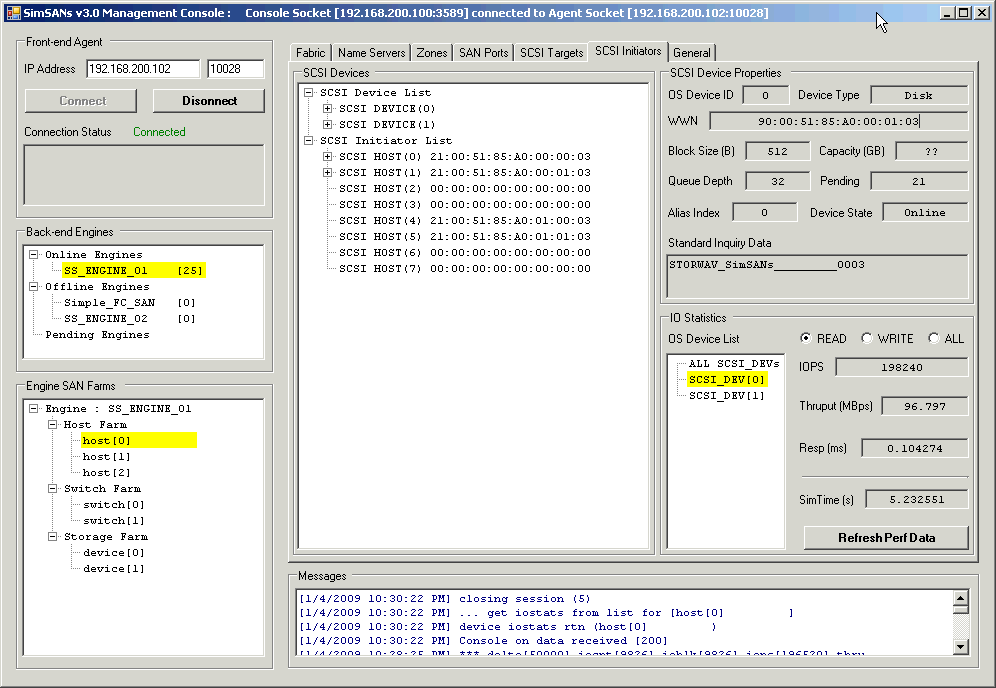Viewport: 996px width, 688px height.
Task: Click the IOPS value 198240
Action: coord(901,367)
